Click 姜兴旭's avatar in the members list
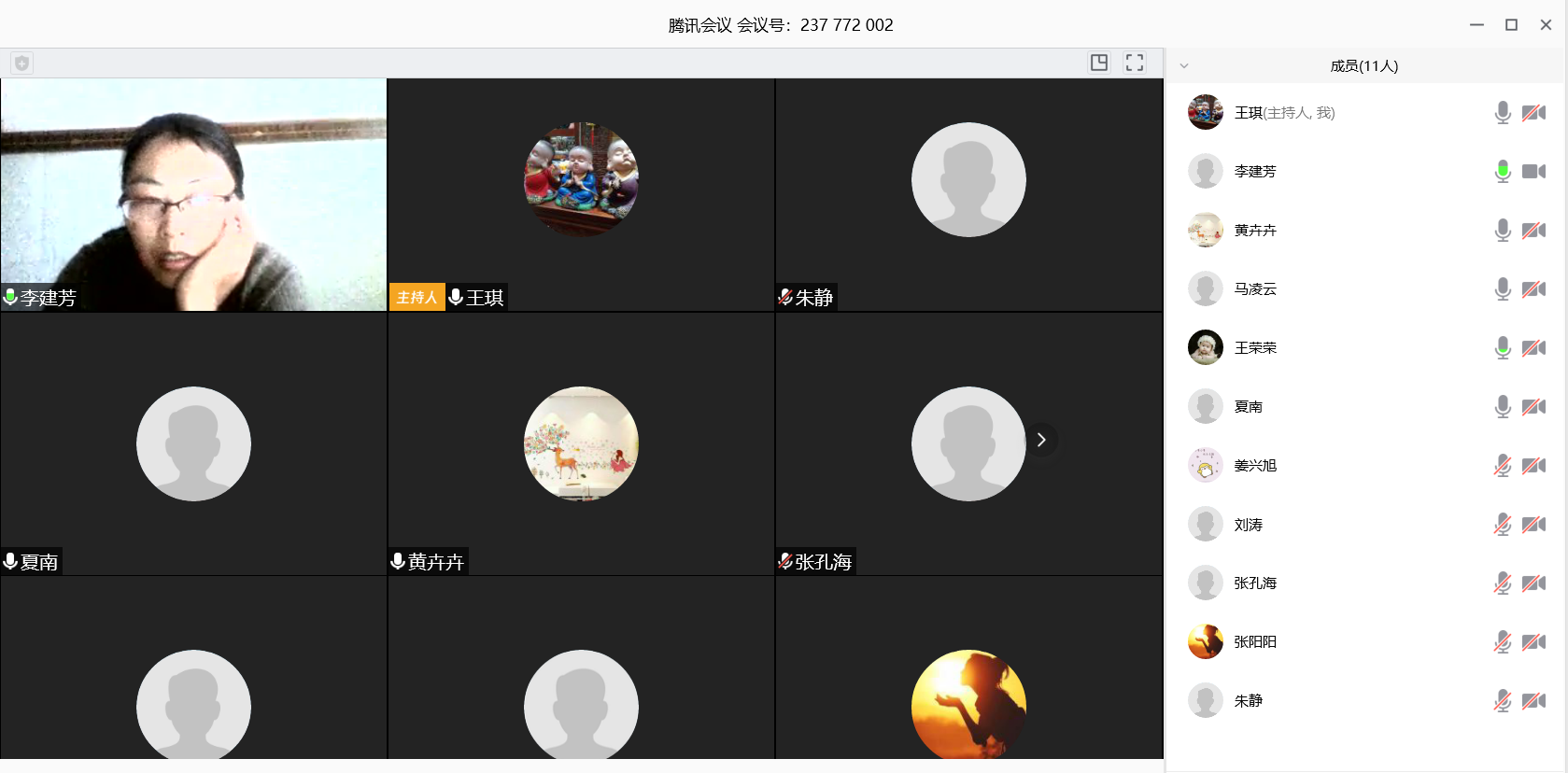 pyautogui.click(x=1205, y=465)
